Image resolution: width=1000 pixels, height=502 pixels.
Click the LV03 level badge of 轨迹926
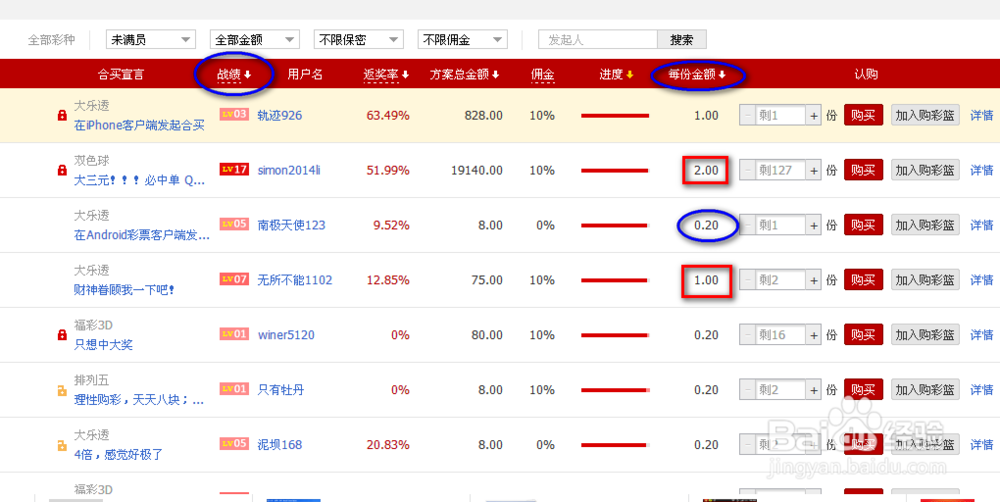(x=234, y=114)
